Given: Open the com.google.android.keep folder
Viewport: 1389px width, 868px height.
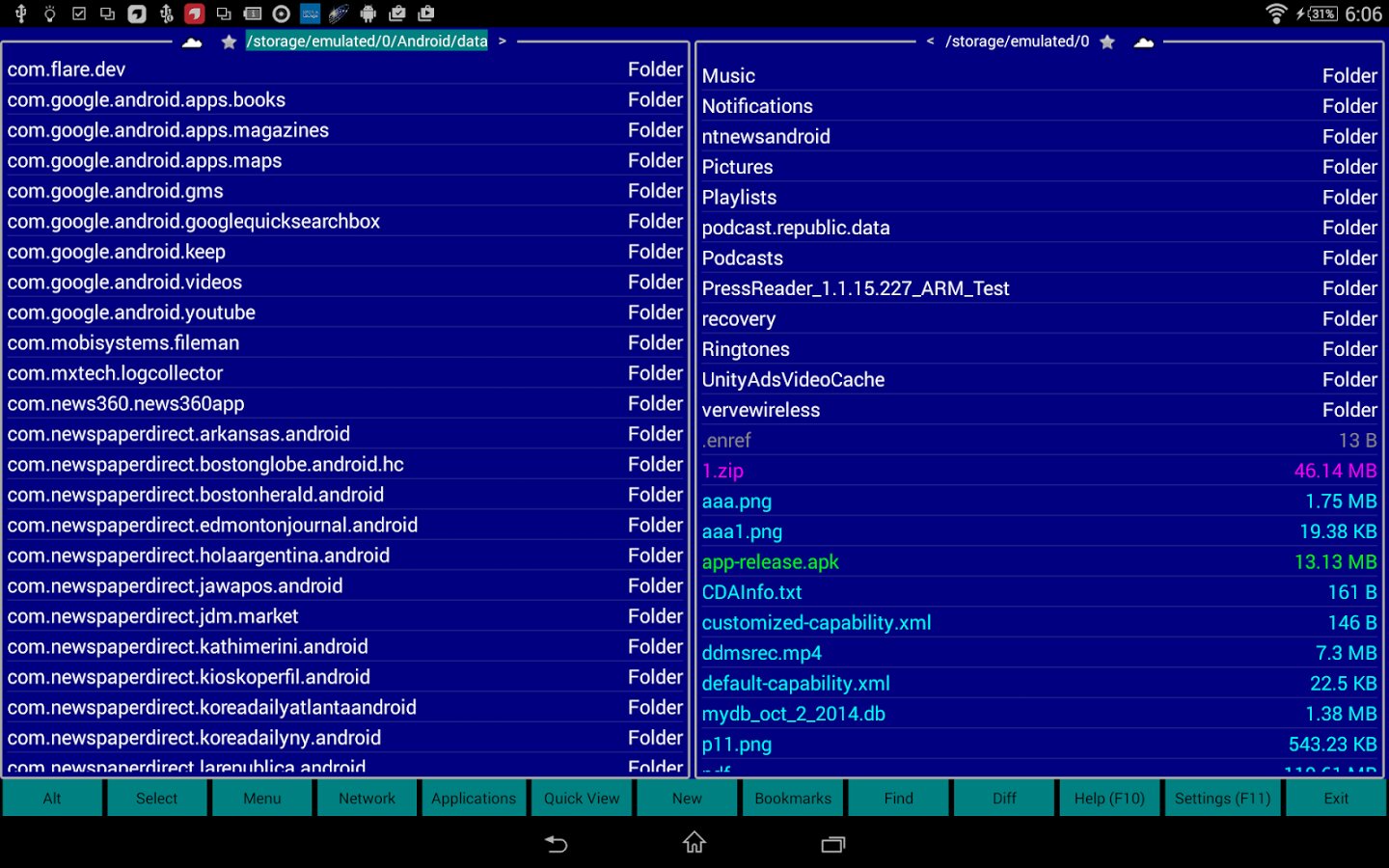Looking at the screenshot, I should click(117, 252).
